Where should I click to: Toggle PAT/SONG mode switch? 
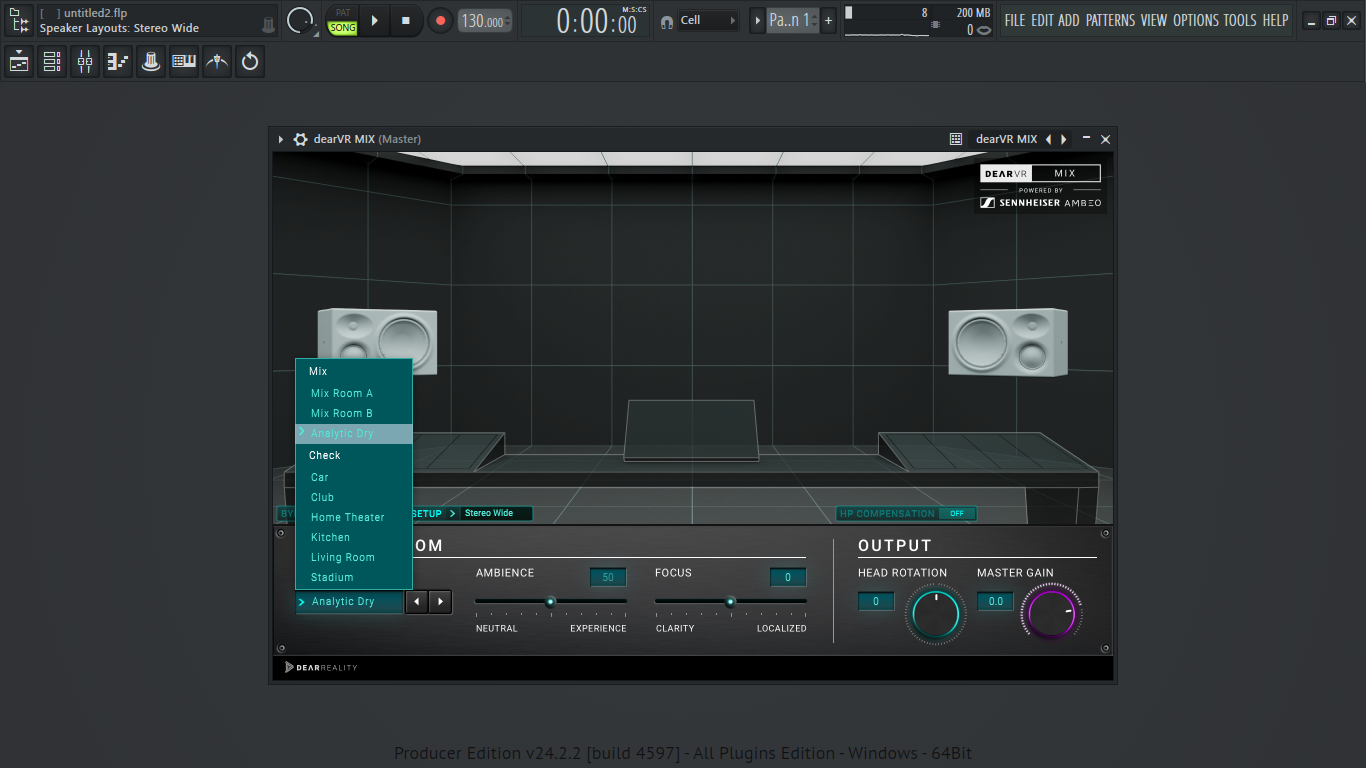343,21
